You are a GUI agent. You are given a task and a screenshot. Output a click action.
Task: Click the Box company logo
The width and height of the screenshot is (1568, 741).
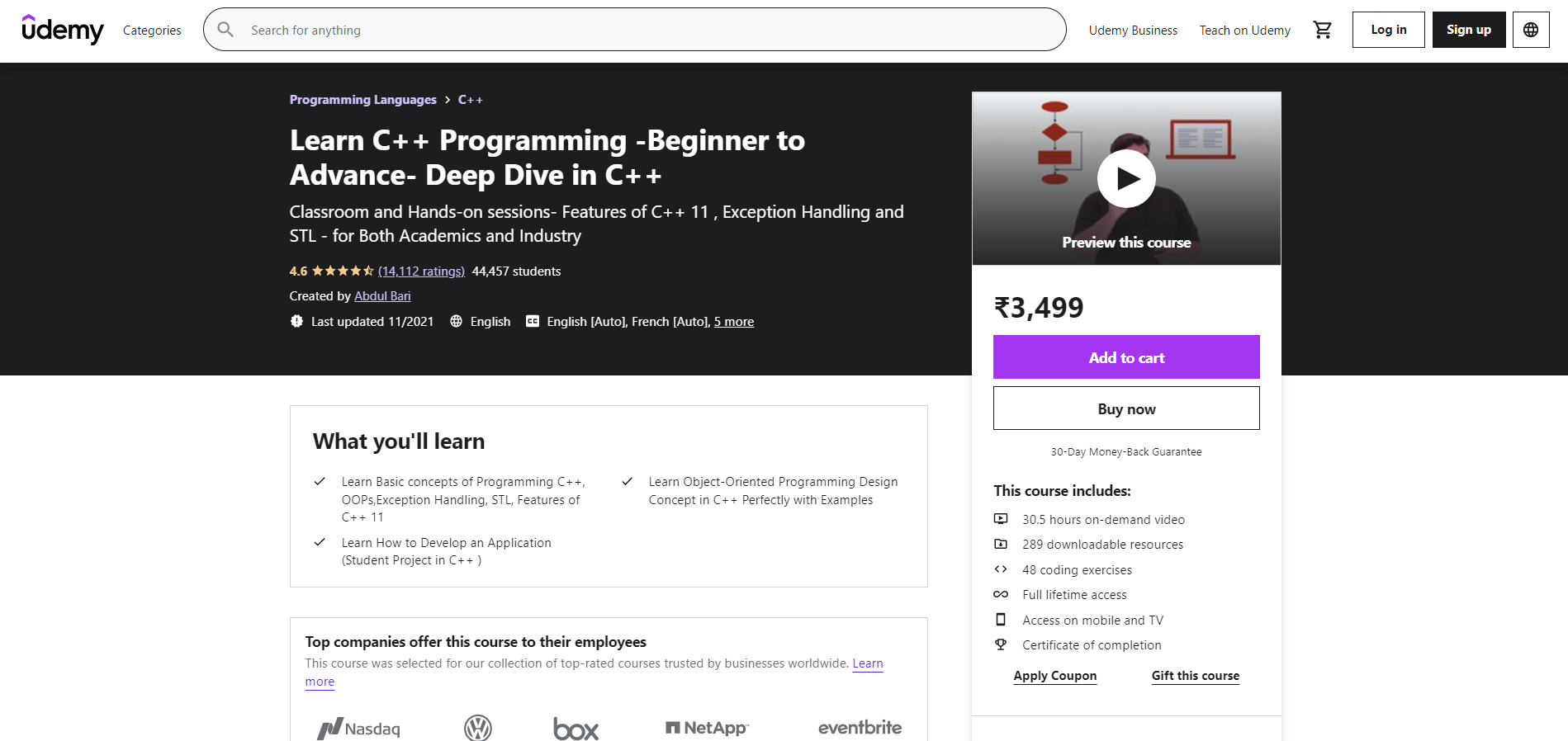[576, 729]
